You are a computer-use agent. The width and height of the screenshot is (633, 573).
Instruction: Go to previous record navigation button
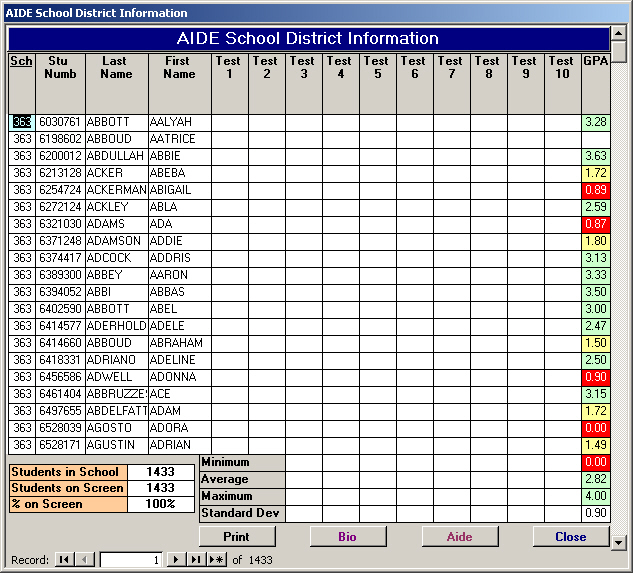click(84, 560)
